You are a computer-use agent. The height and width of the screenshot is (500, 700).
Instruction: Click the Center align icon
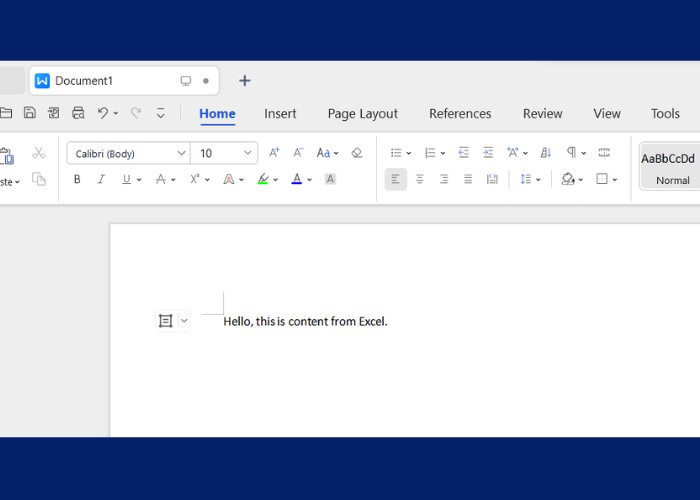point(420,179)
